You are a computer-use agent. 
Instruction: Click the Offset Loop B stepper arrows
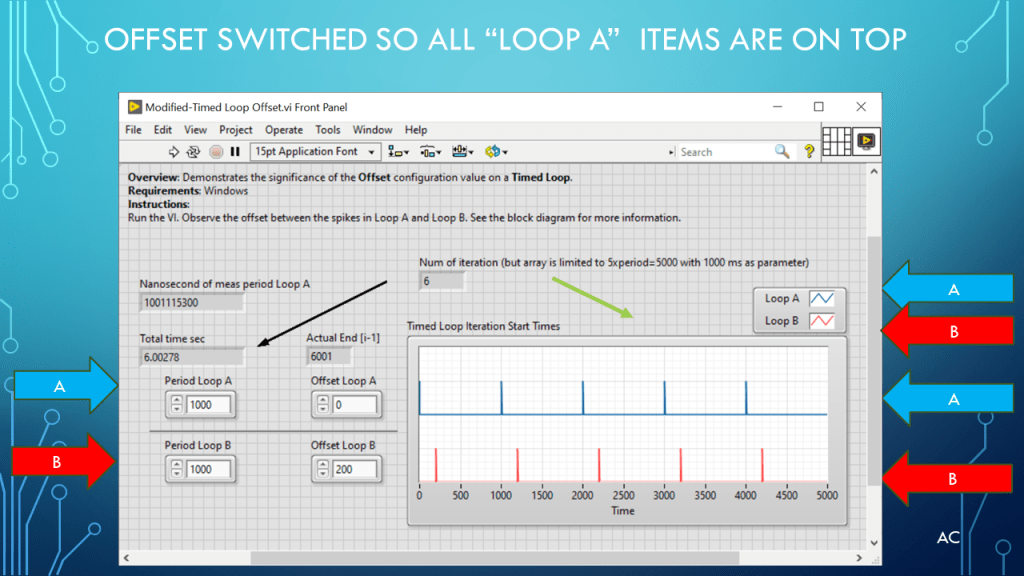pos(323,469)
